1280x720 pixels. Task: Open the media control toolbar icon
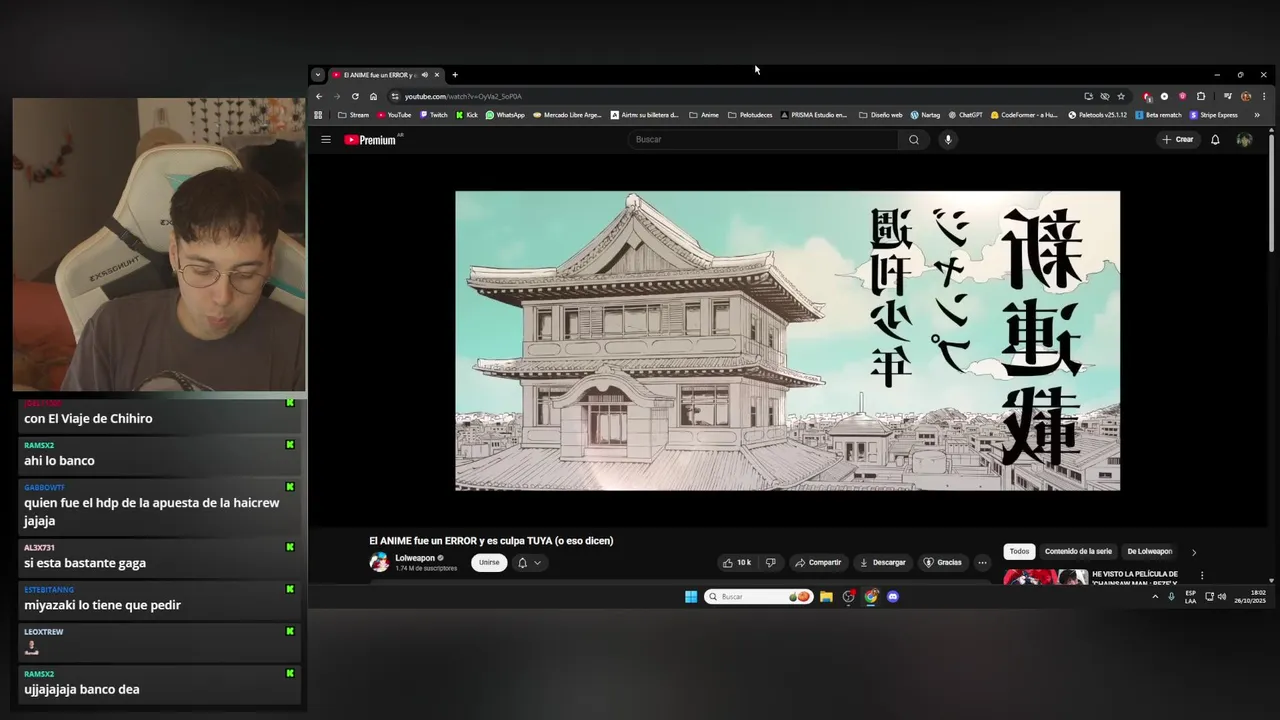(x=1228, y=96)
